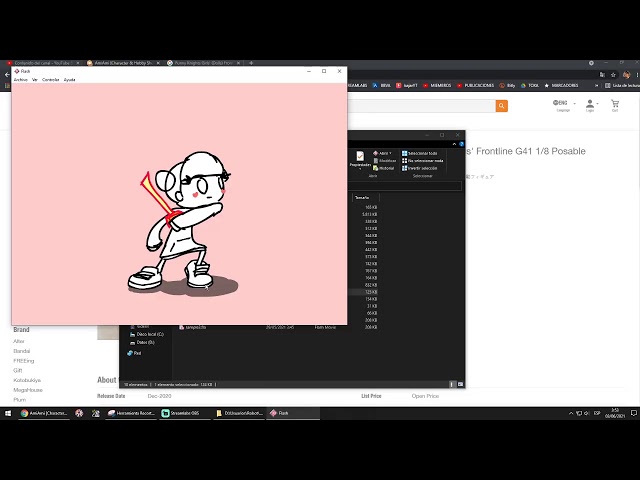
Task: Open the Control menu in Flash
Action: 51,80
